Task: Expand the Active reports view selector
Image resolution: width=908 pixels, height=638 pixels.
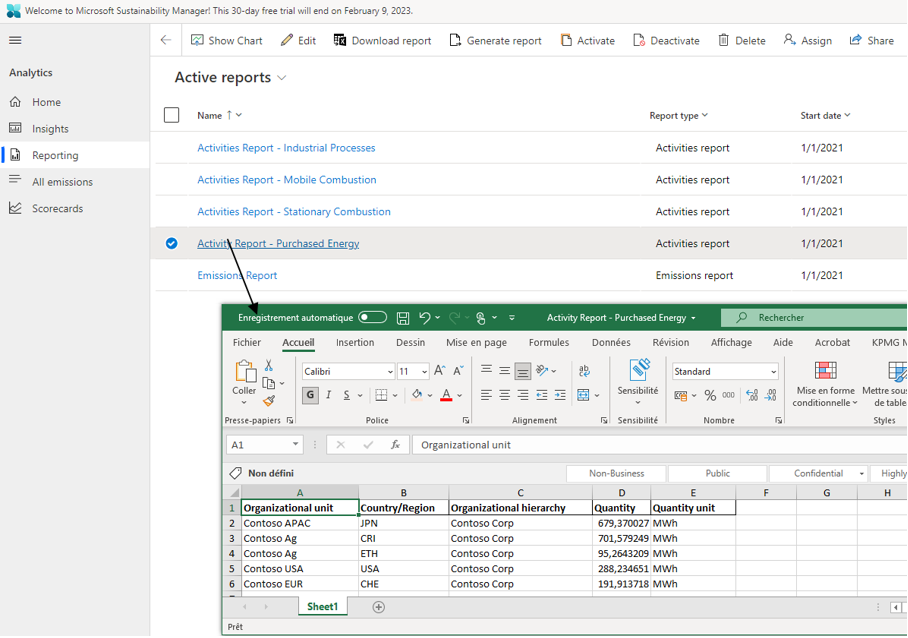Action: point(282,78)
